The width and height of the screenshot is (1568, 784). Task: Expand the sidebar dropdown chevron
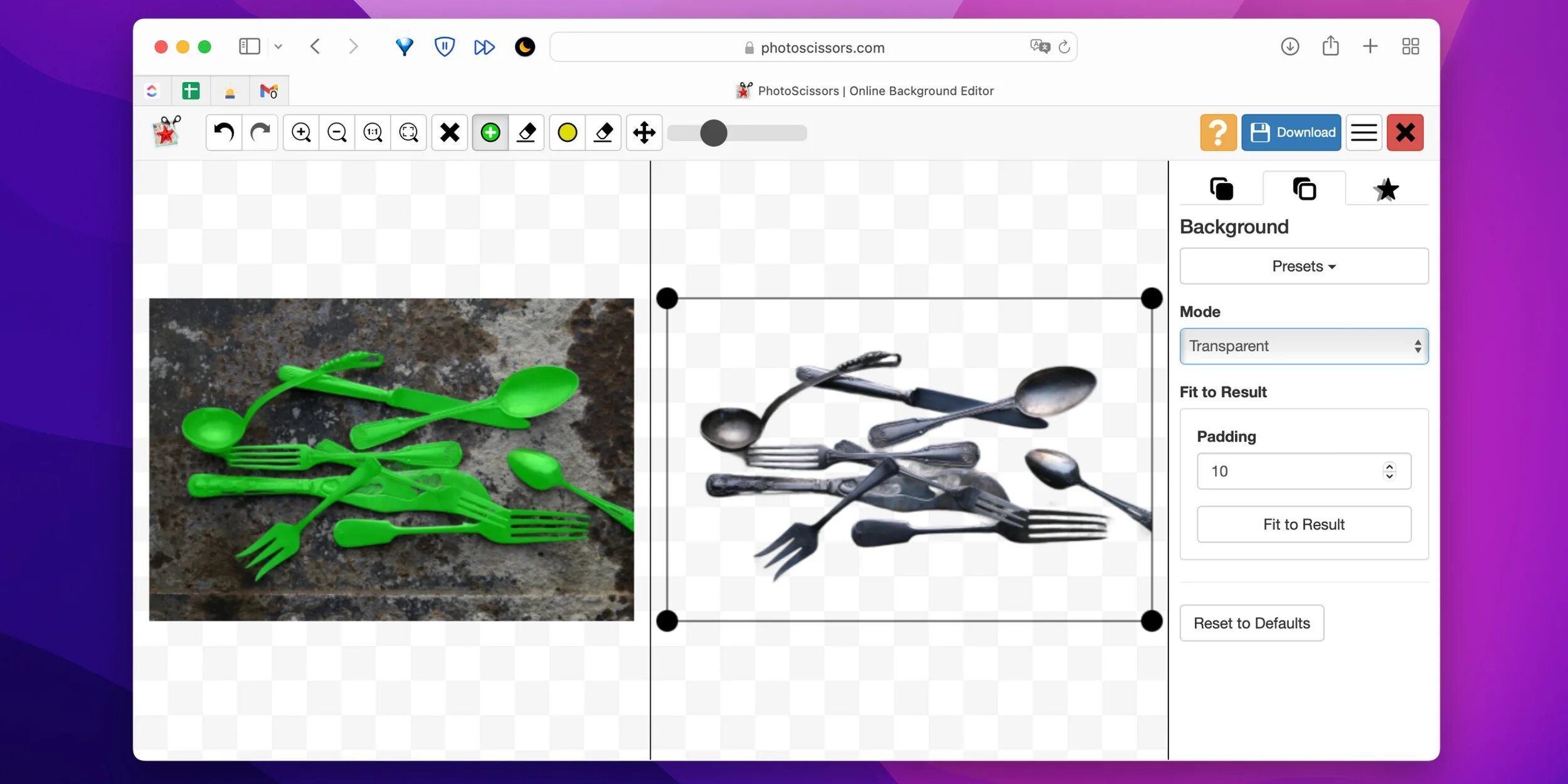click(278, 46)
